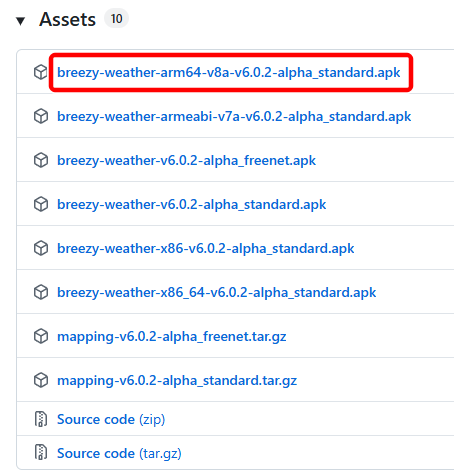Download breezy-weather-arm64-v8a-v6.0.2-alpha_standard.apk
This screenshot has width=454, height=475.
pyautogui.click(x=229, y=72)
